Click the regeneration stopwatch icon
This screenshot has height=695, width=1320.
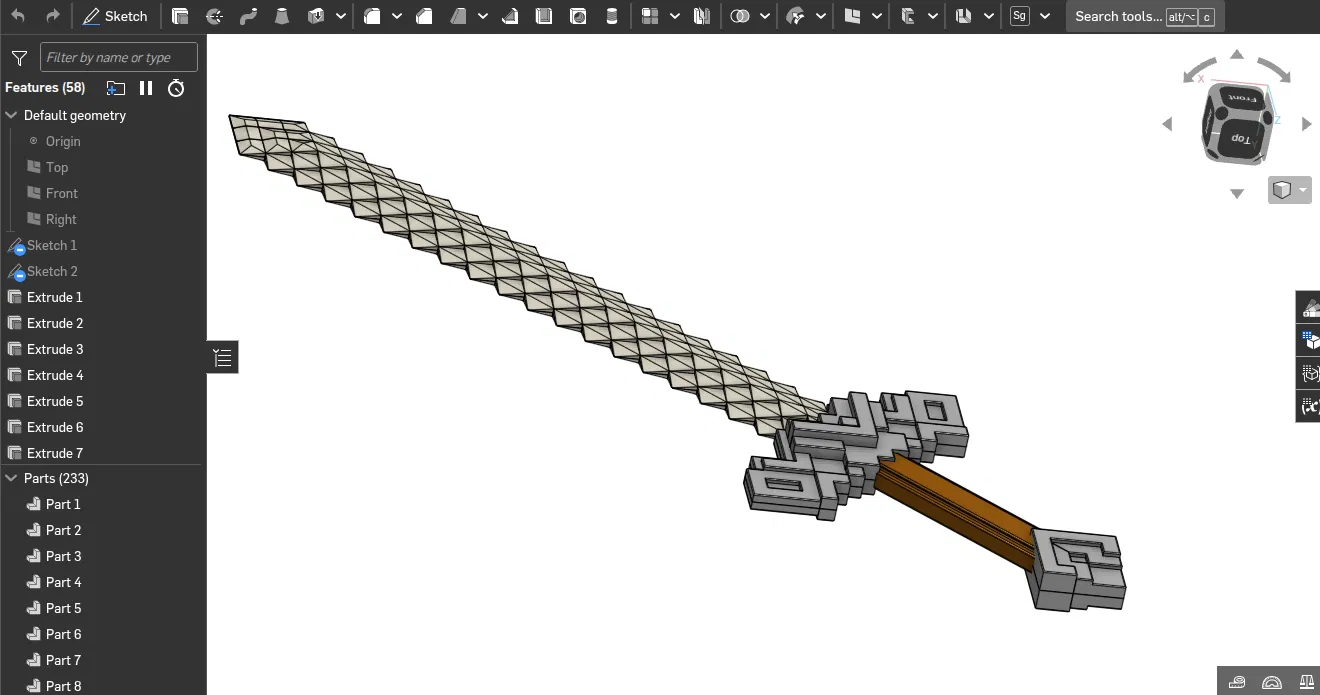pos(176,88)
